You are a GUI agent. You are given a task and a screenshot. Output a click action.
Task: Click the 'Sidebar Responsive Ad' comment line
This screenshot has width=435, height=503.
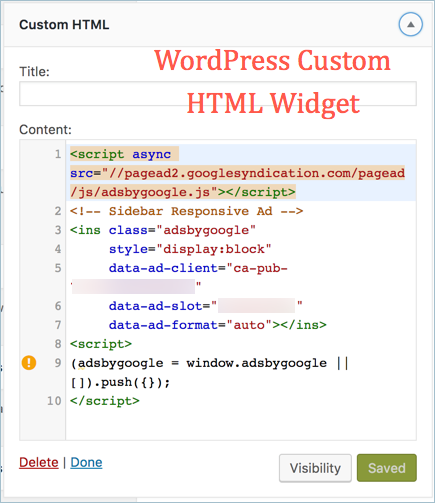point(186,211)
